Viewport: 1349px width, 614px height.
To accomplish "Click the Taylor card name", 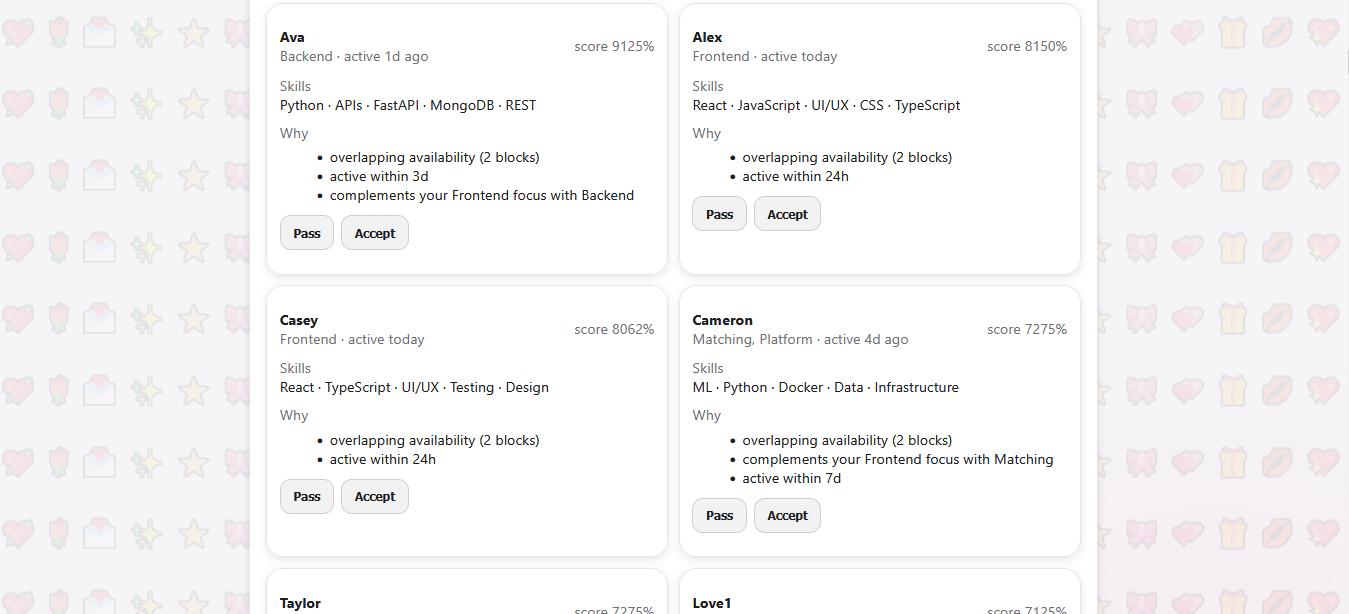I will tap(300, 603).
